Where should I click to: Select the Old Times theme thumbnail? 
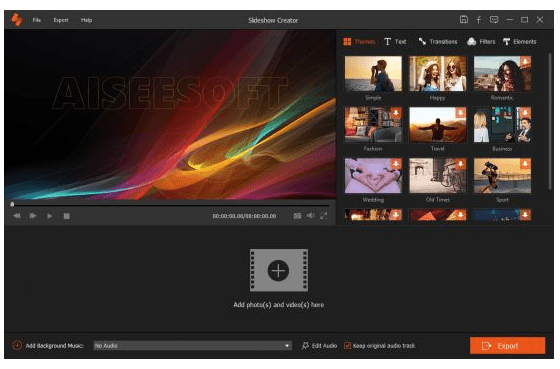[x=438, y=176]
